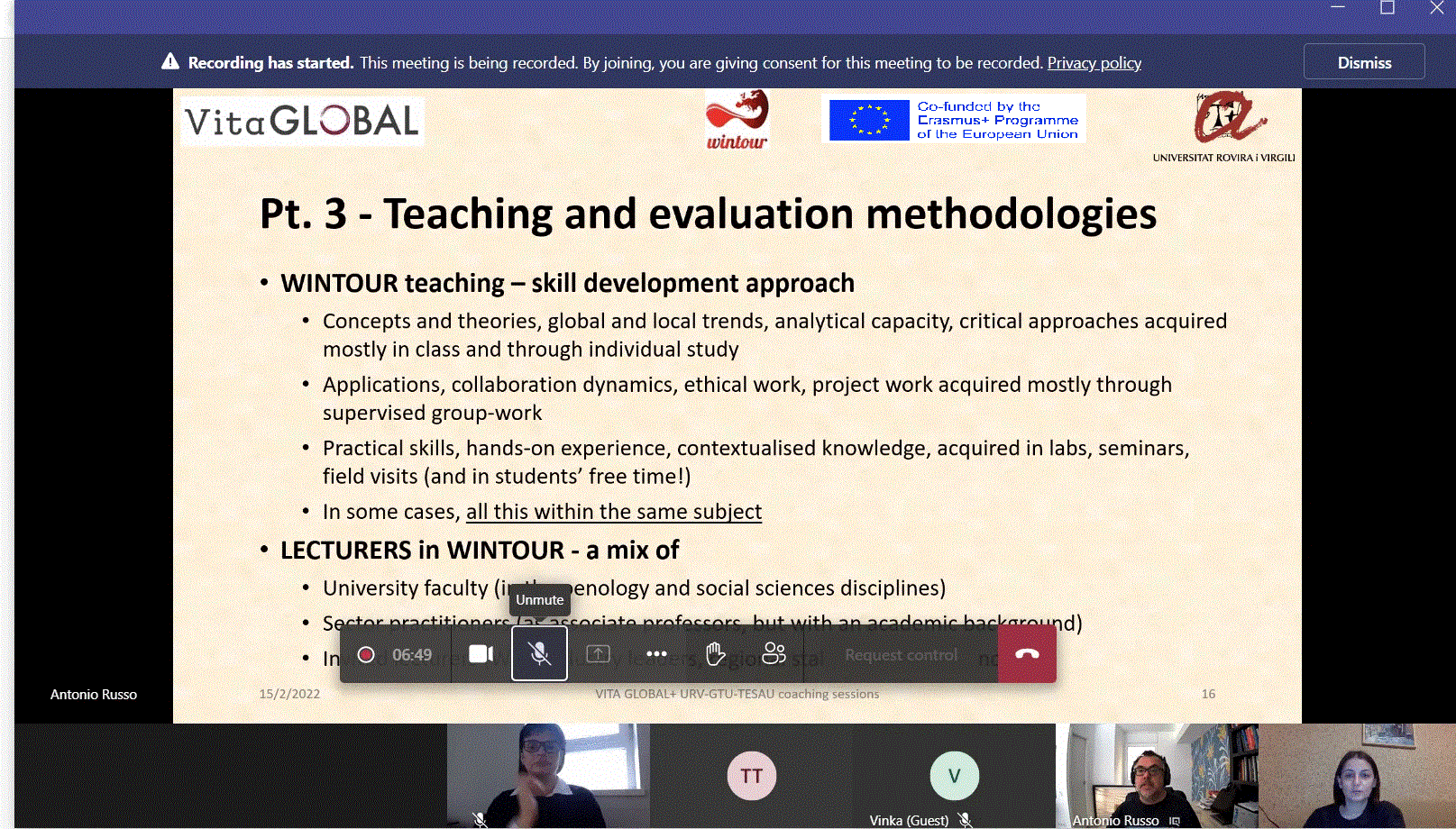Raise your hand in the meeting
Viewport: 1456px width, 829px height.
click(715, 654)
